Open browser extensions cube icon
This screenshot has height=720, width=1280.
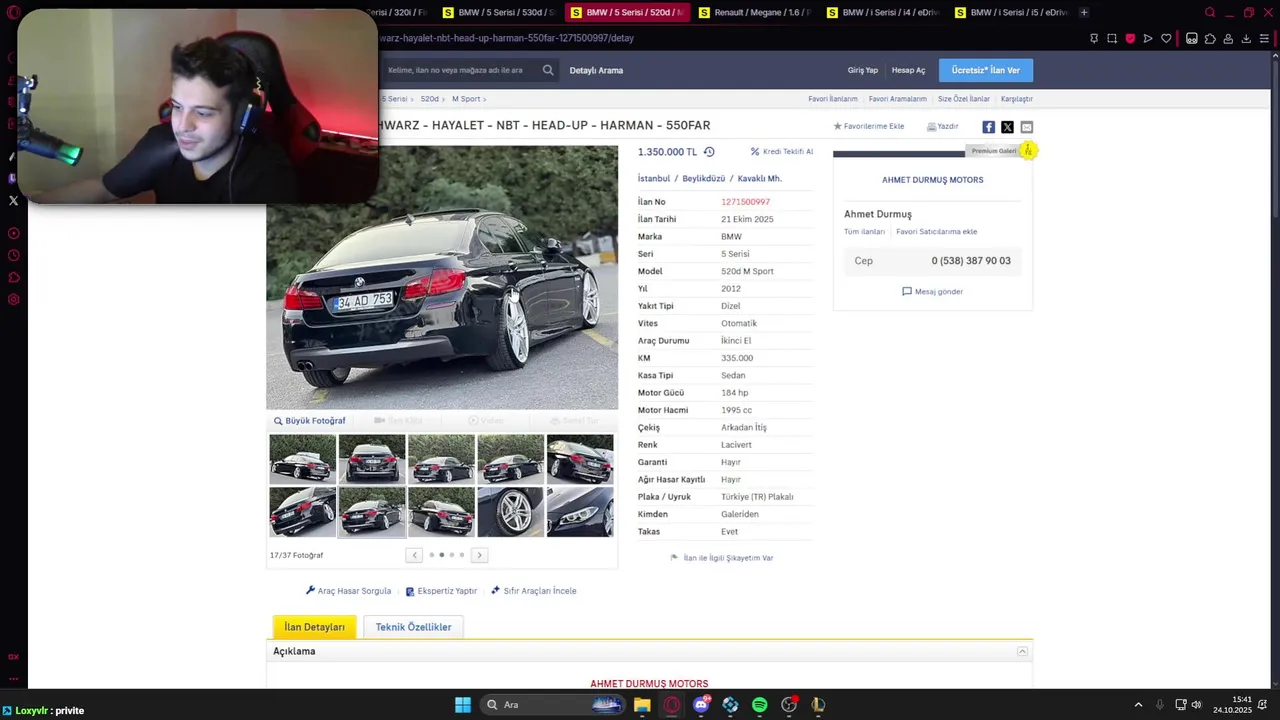[1210, 39]
